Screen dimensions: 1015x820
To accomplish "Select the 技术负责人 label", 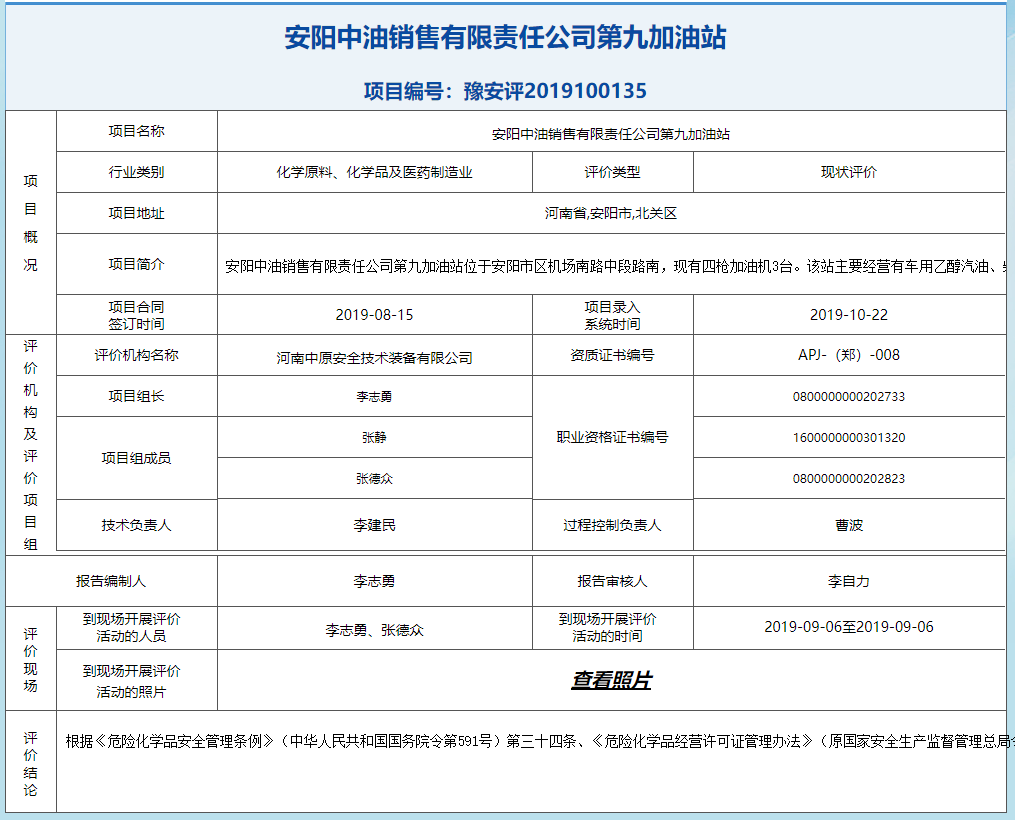I will click(x=137, y=525).
